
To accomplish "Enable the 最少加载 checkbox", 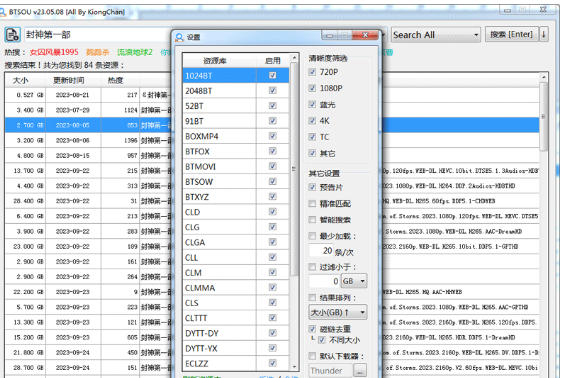I will click(312, 236).
